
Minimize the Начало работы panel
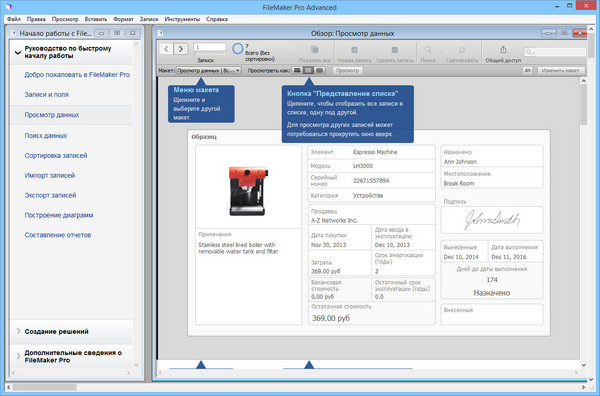(101, 33)
